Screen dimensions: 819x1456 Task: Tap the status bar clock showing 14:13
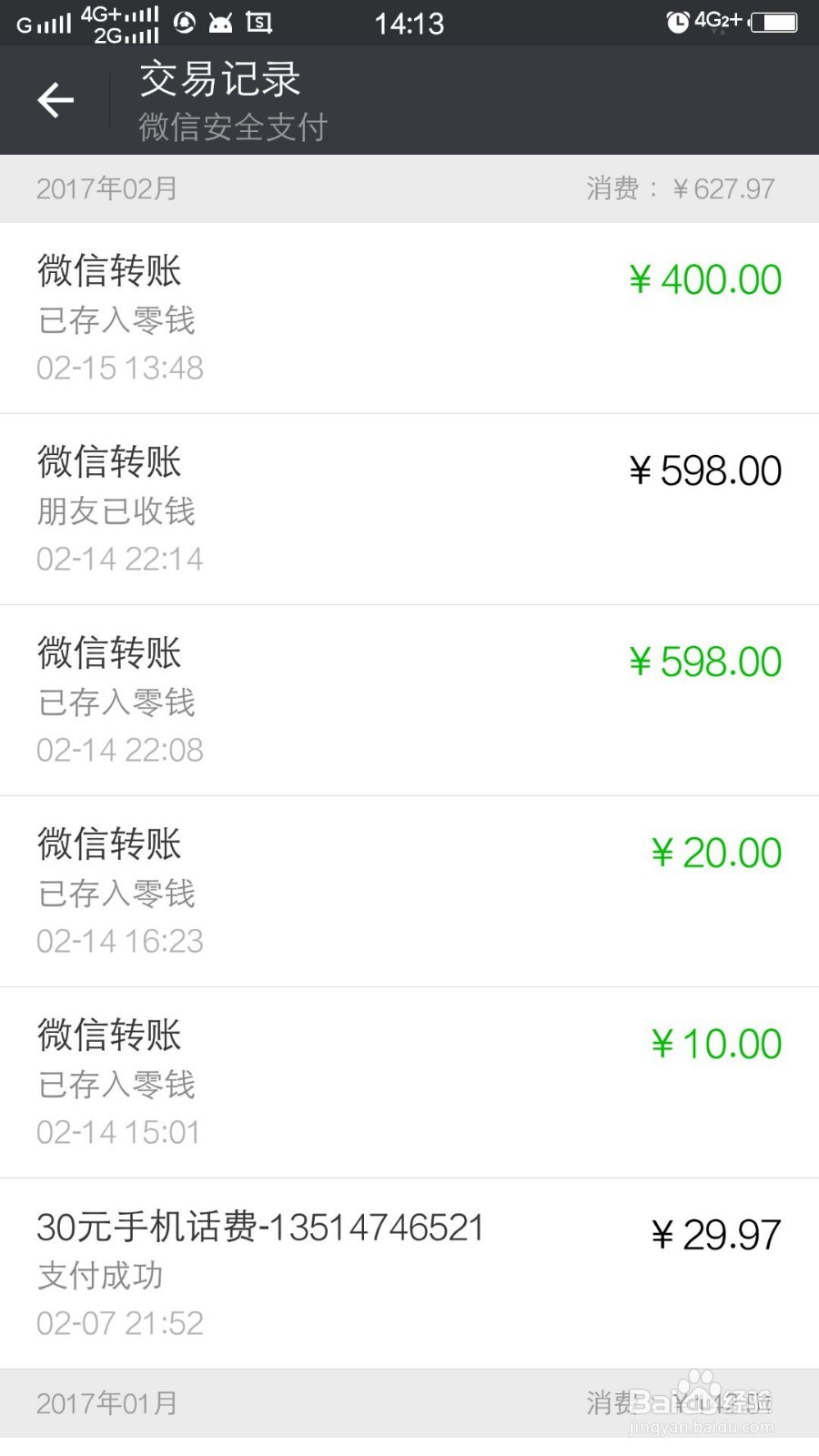409,23
